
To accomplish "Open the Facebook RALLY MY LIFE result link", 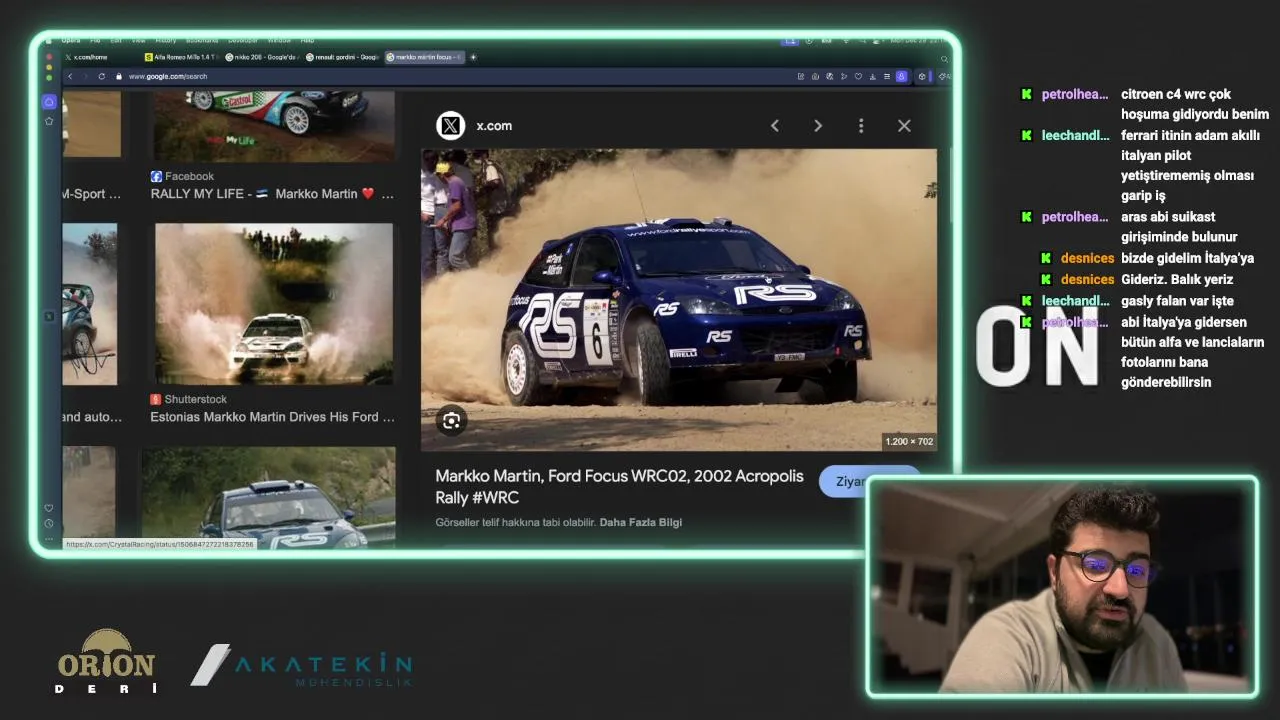I will 272,194.
